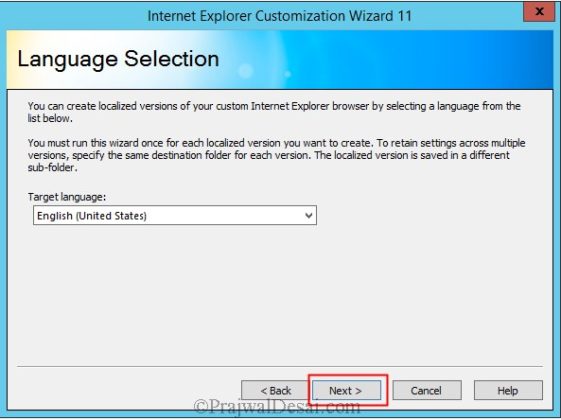Select the English (United States) combo box field

coord(175,215)
